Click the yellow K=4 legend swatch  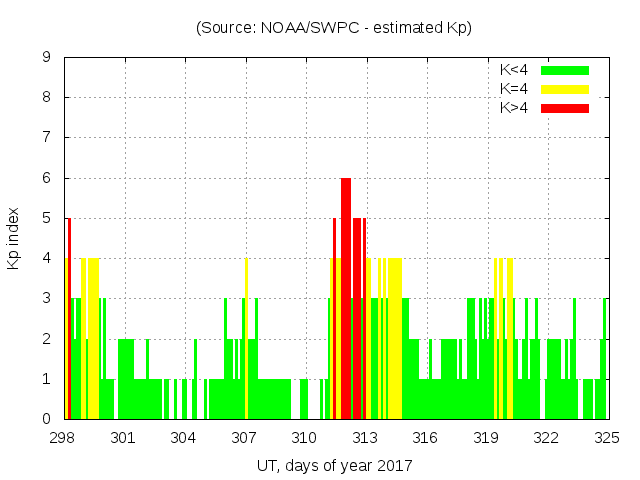(x=565, y=89)
